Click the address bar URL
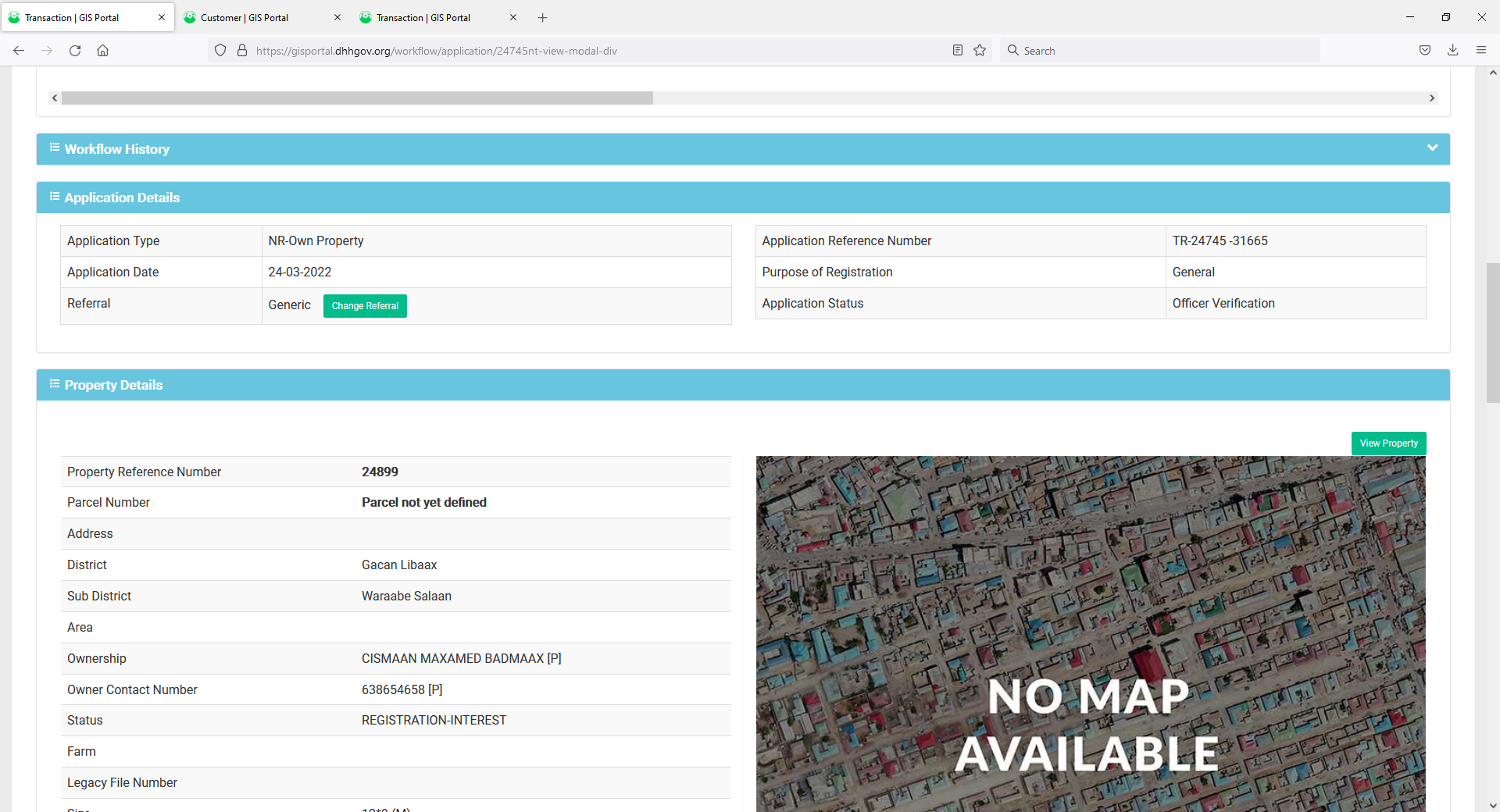Viewport: 1500px width, 812px height. click(x=437, y=51)
